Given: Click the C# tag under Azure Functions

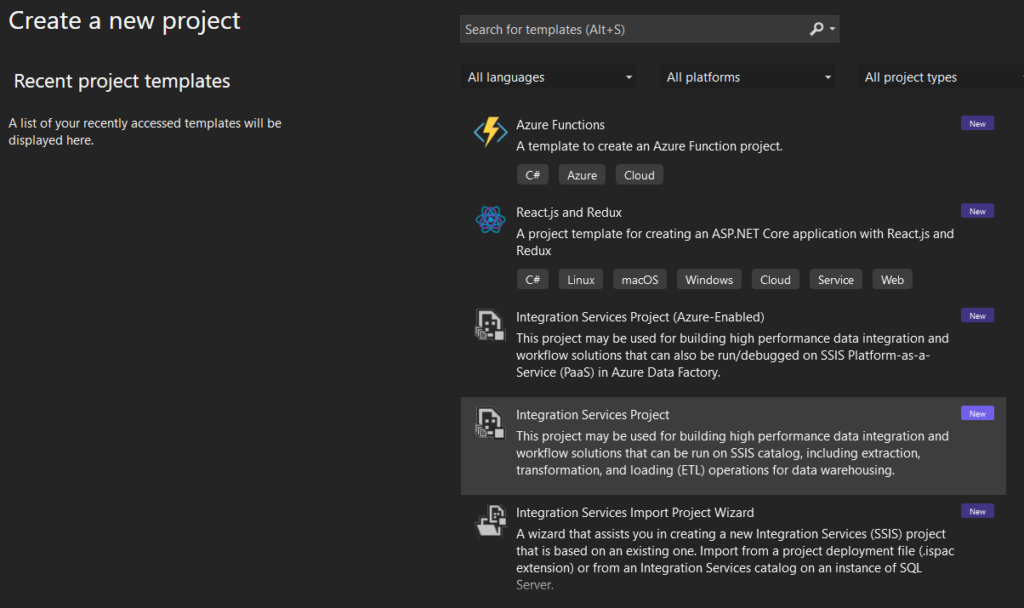Looking at the screenshot, I should coord(533,175).
